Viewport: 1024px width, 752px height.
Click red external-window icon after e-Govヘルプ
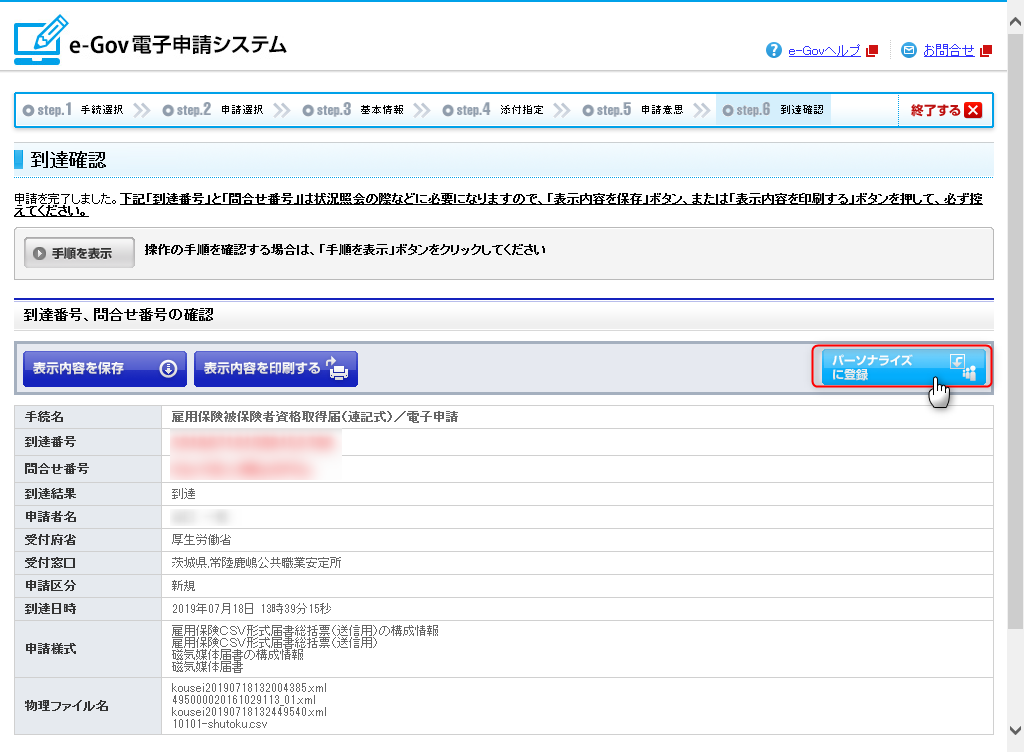(872, 50)
